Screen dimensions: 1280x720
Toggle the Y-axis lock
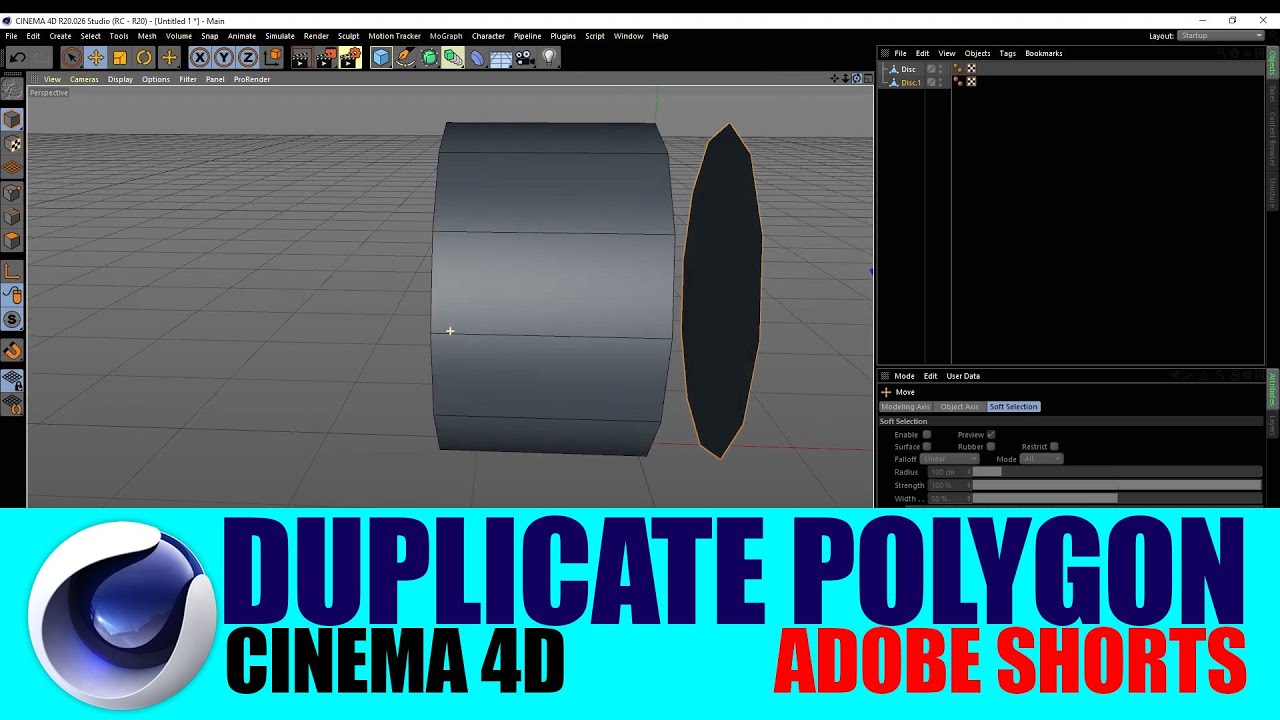pos(224,58)
